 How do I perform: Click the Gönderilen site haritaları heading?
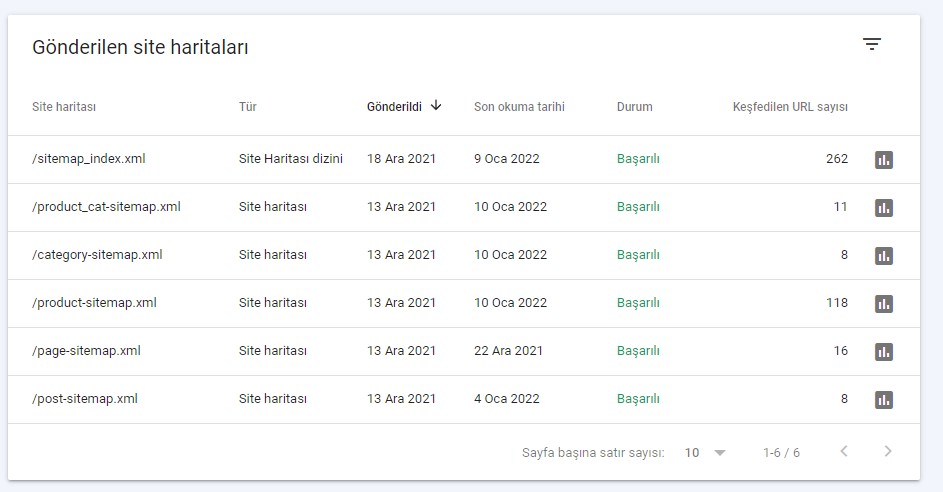(x=140, y=47)
